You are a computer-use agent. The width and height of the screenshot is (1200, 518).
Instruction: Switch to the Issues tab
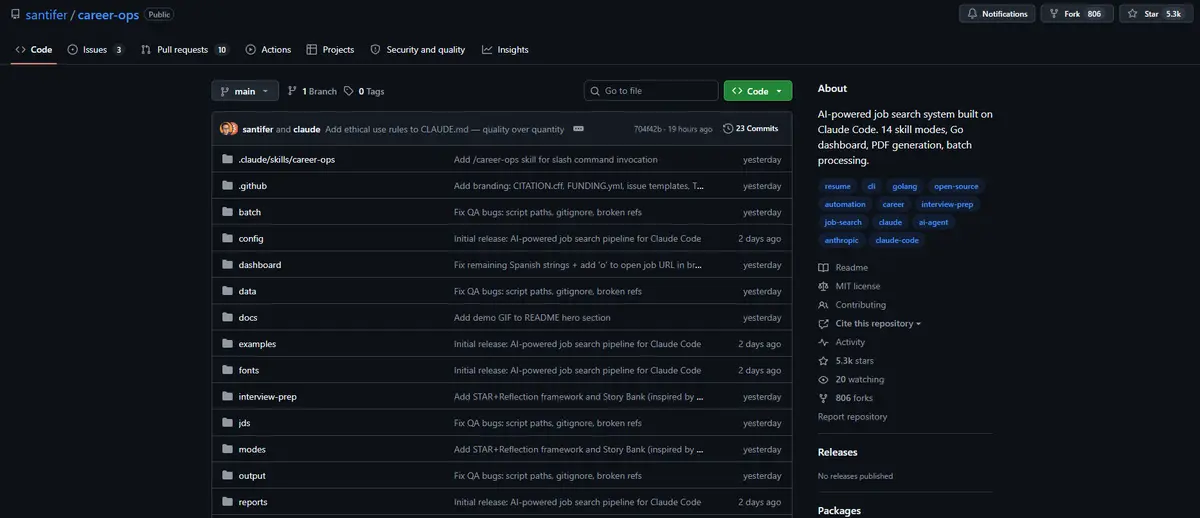95,50
